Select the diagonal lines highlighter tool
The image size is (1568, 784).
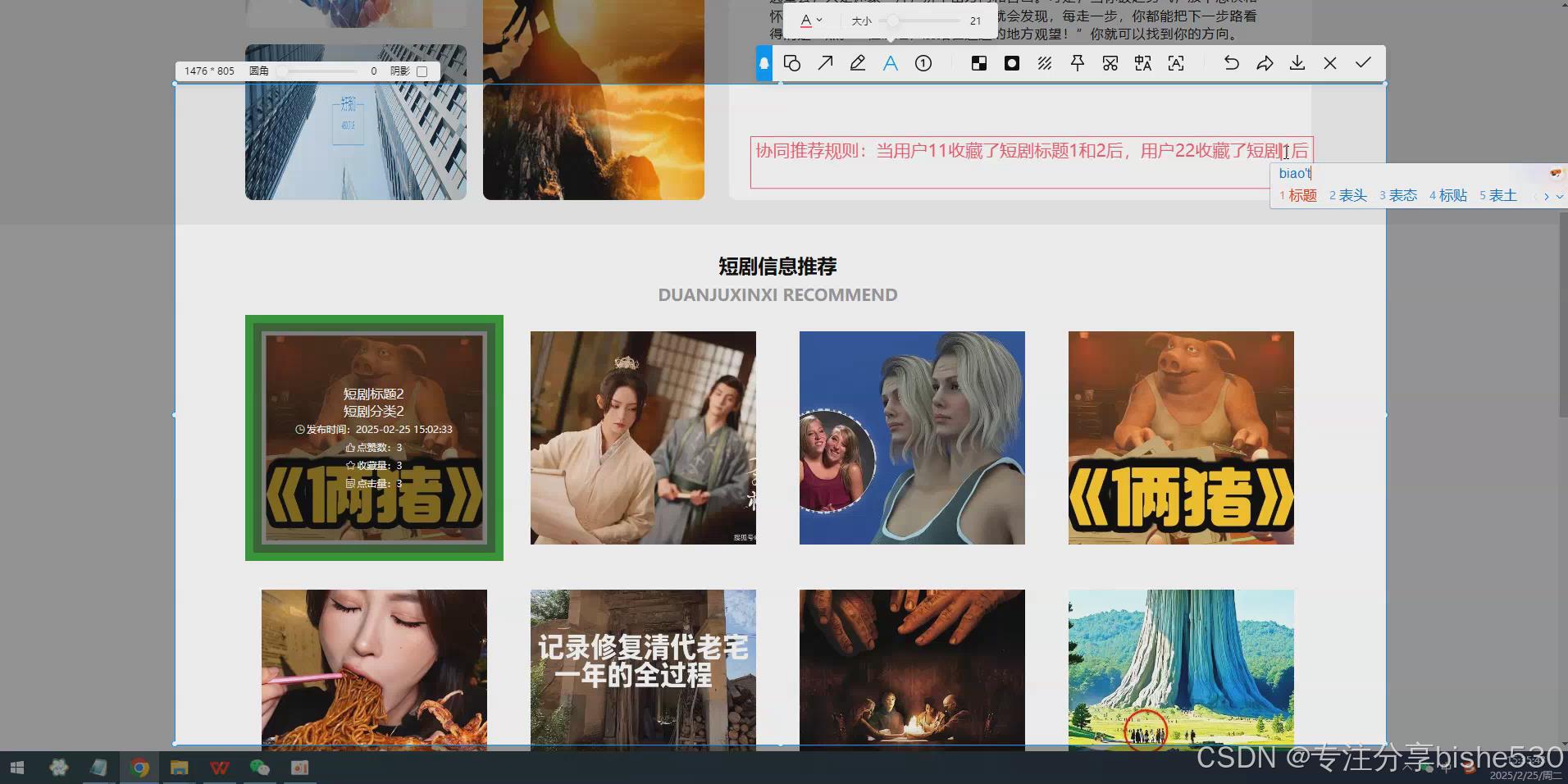coord(1045,63)
